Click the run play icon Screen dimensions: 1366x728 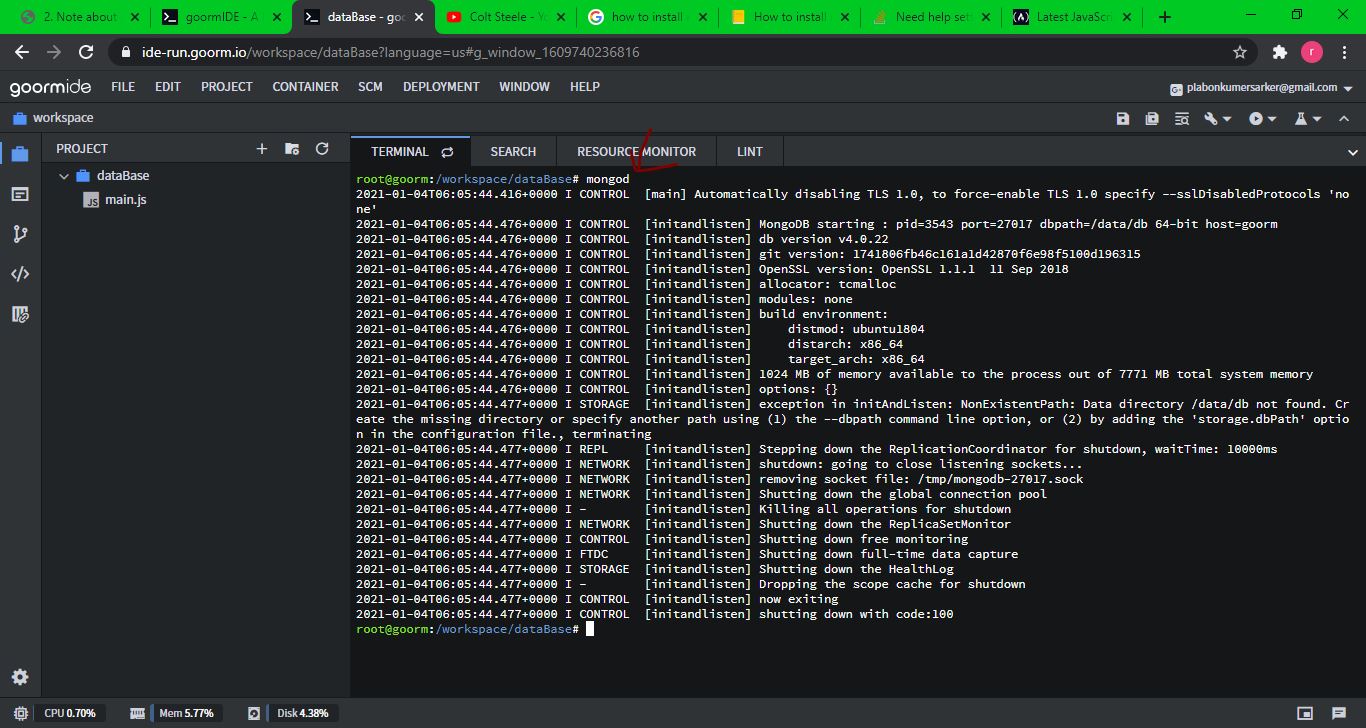point(1256,118)
